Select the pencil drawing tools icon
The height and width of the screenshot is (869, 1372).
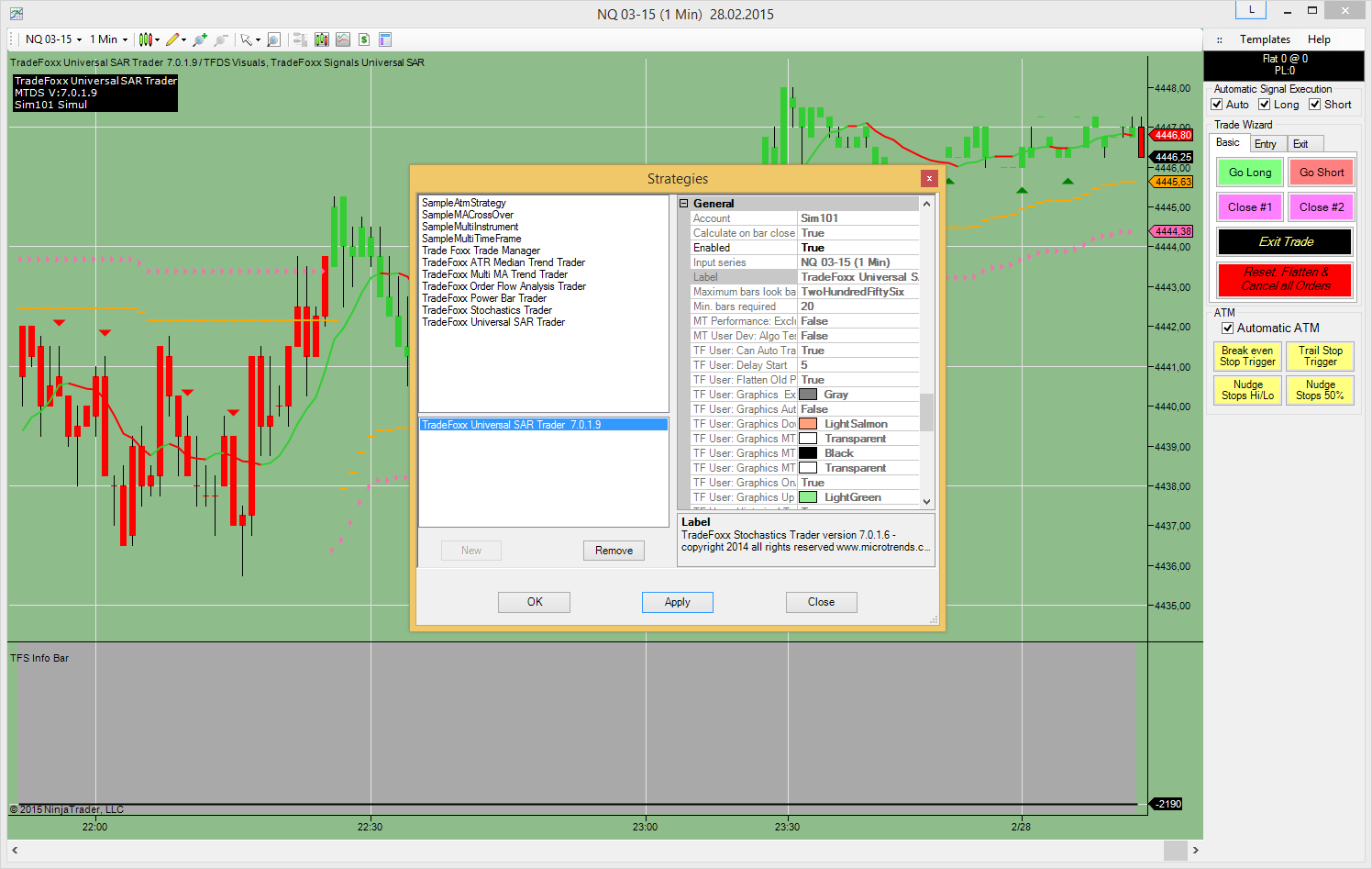[x=172, y=39]
